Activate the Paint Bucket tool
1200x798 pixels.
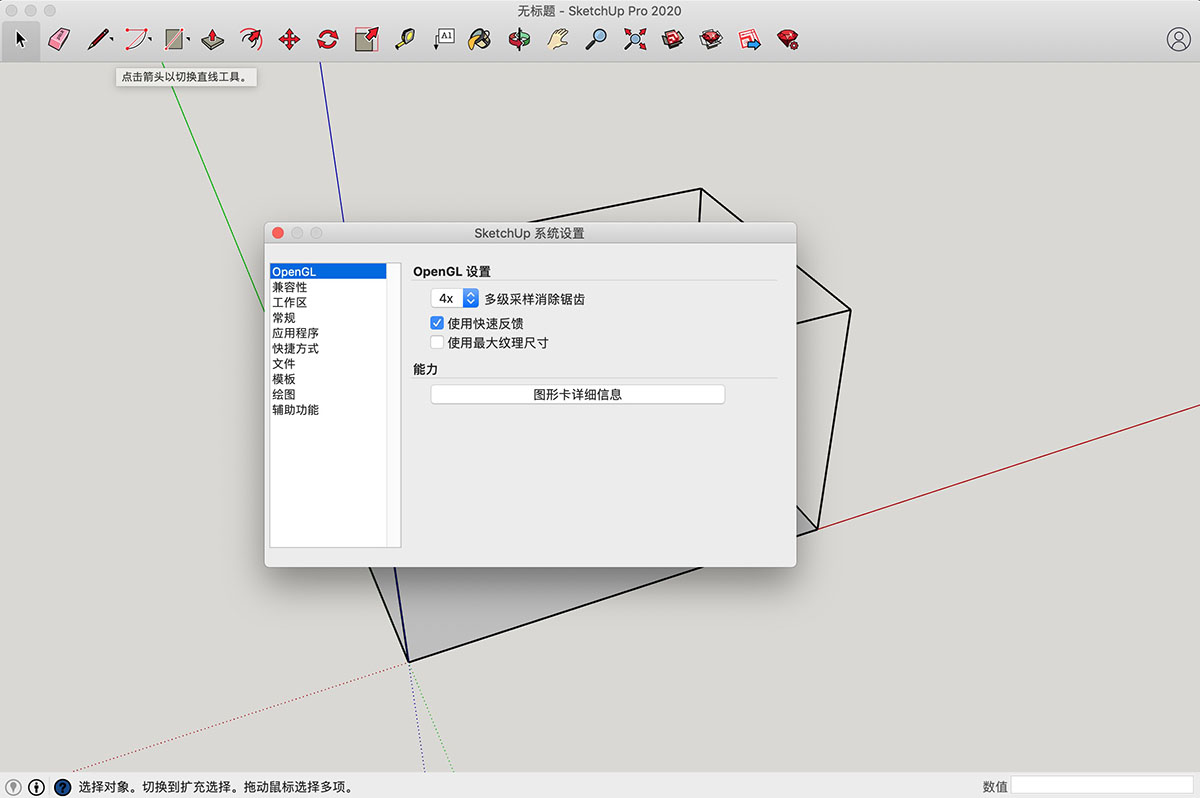coord(481,40)
